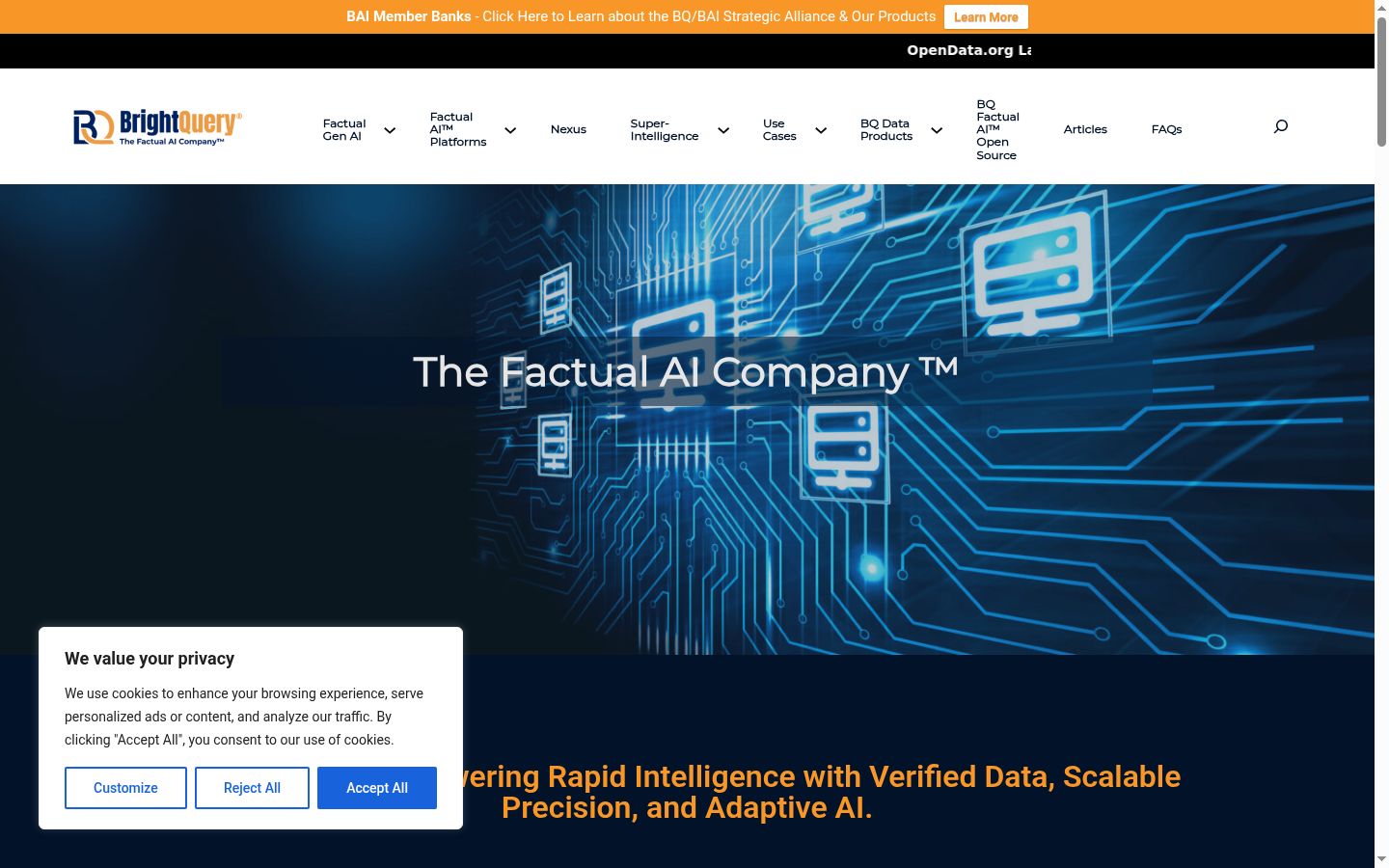Customize cookie preferences

[125, 788]
